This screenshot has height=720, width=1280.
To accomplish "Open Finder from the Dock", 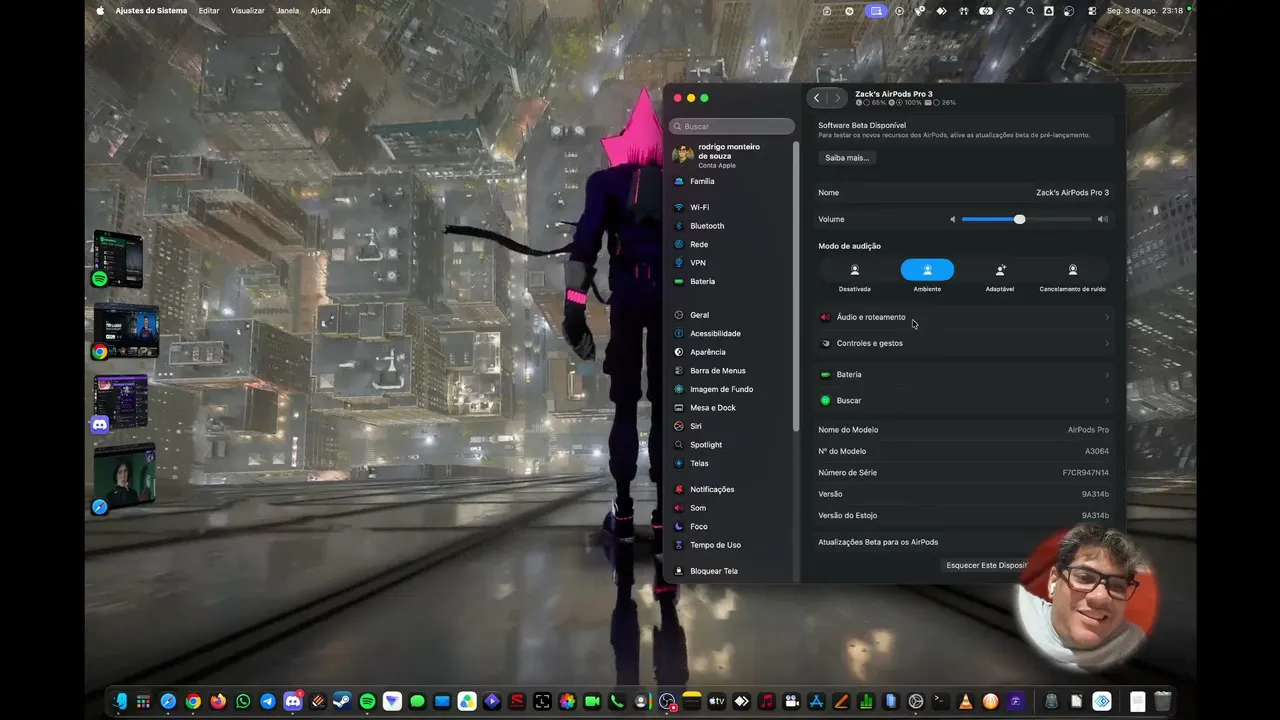I will click(x=120, y=702).
